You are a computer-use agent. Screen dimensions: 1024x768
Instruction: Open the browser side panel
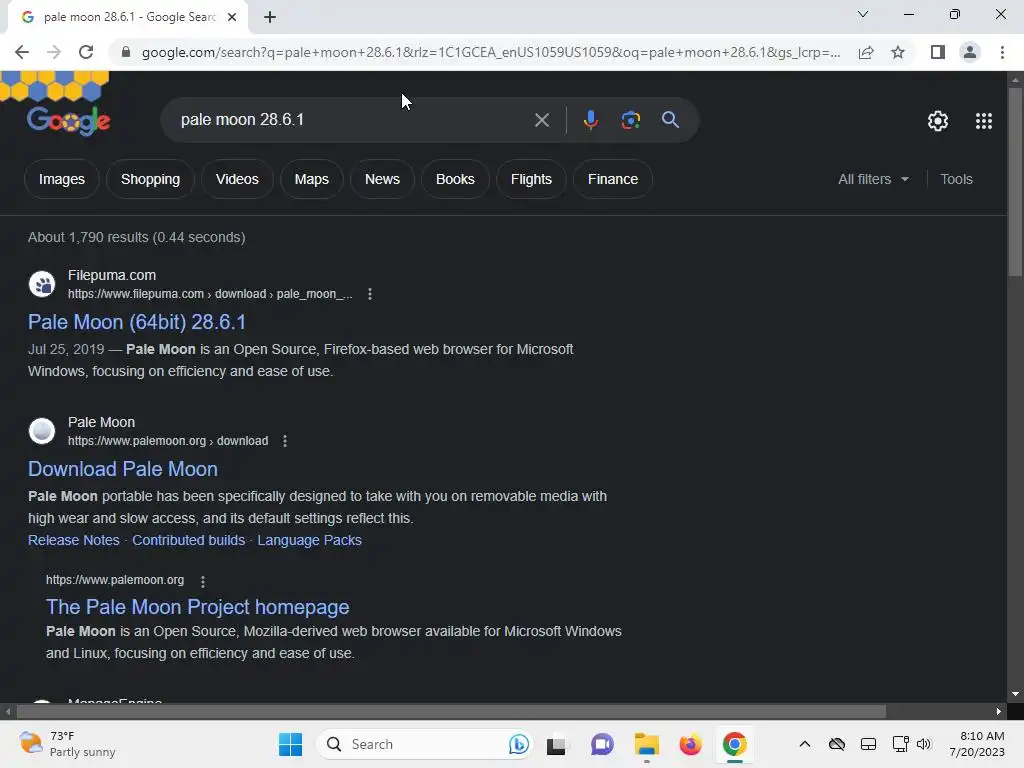click(x=938, y=52)
